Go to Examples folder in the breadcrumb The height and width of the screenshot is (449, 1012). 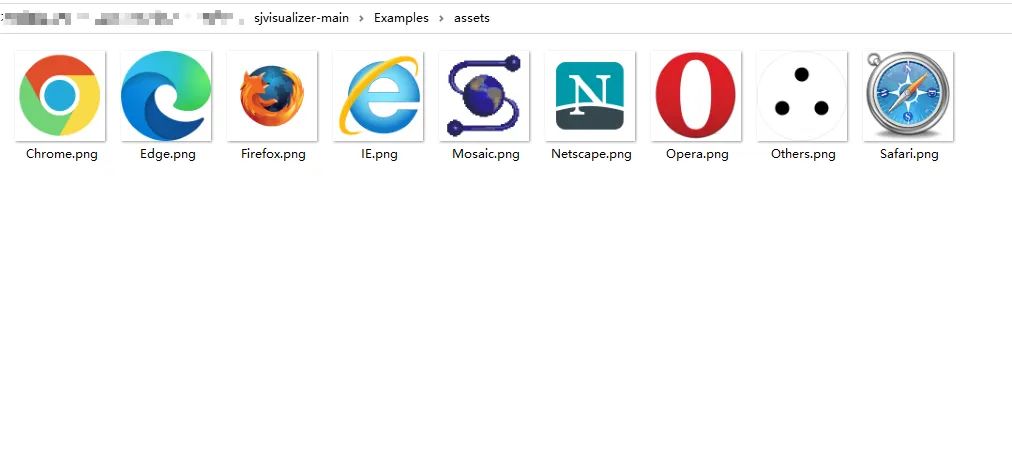click(x=401, y=18)
